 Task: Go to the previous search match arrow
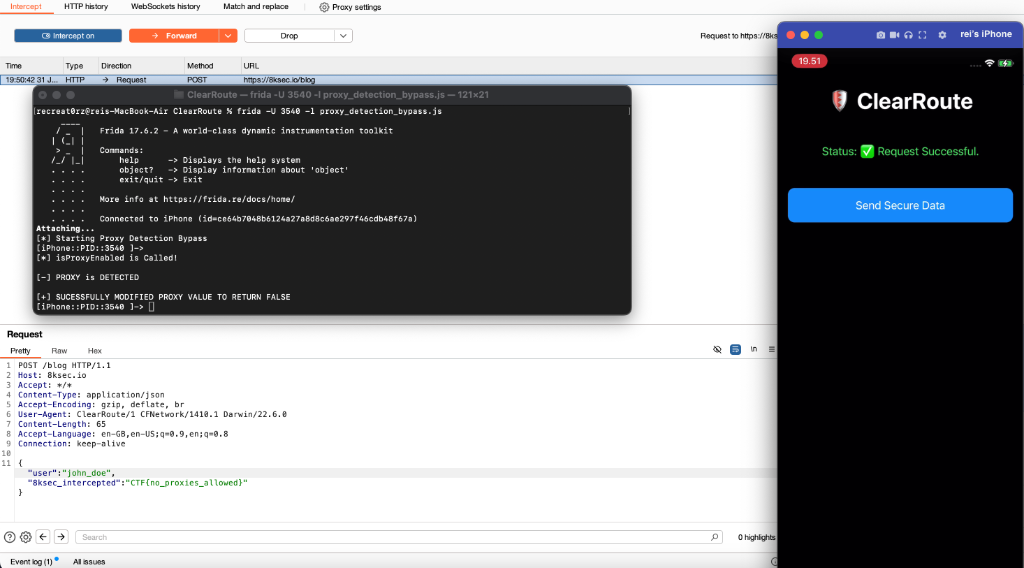coord(44,537)
